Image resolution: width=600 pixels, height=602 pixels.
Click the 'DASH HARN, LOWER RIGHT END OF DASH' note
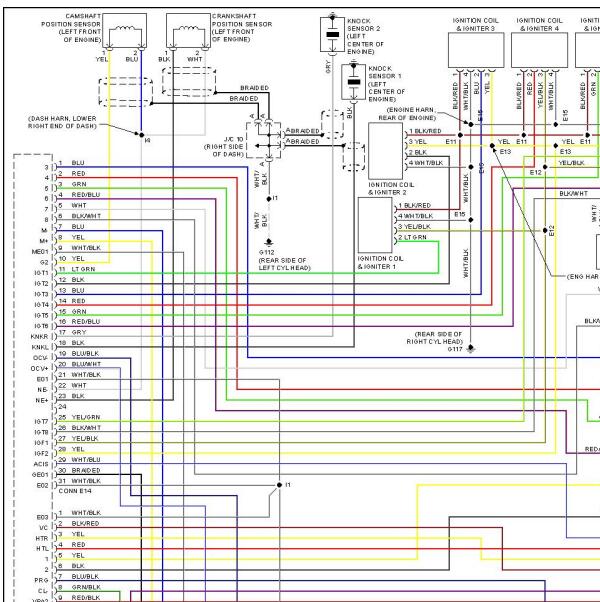point(62,122)
